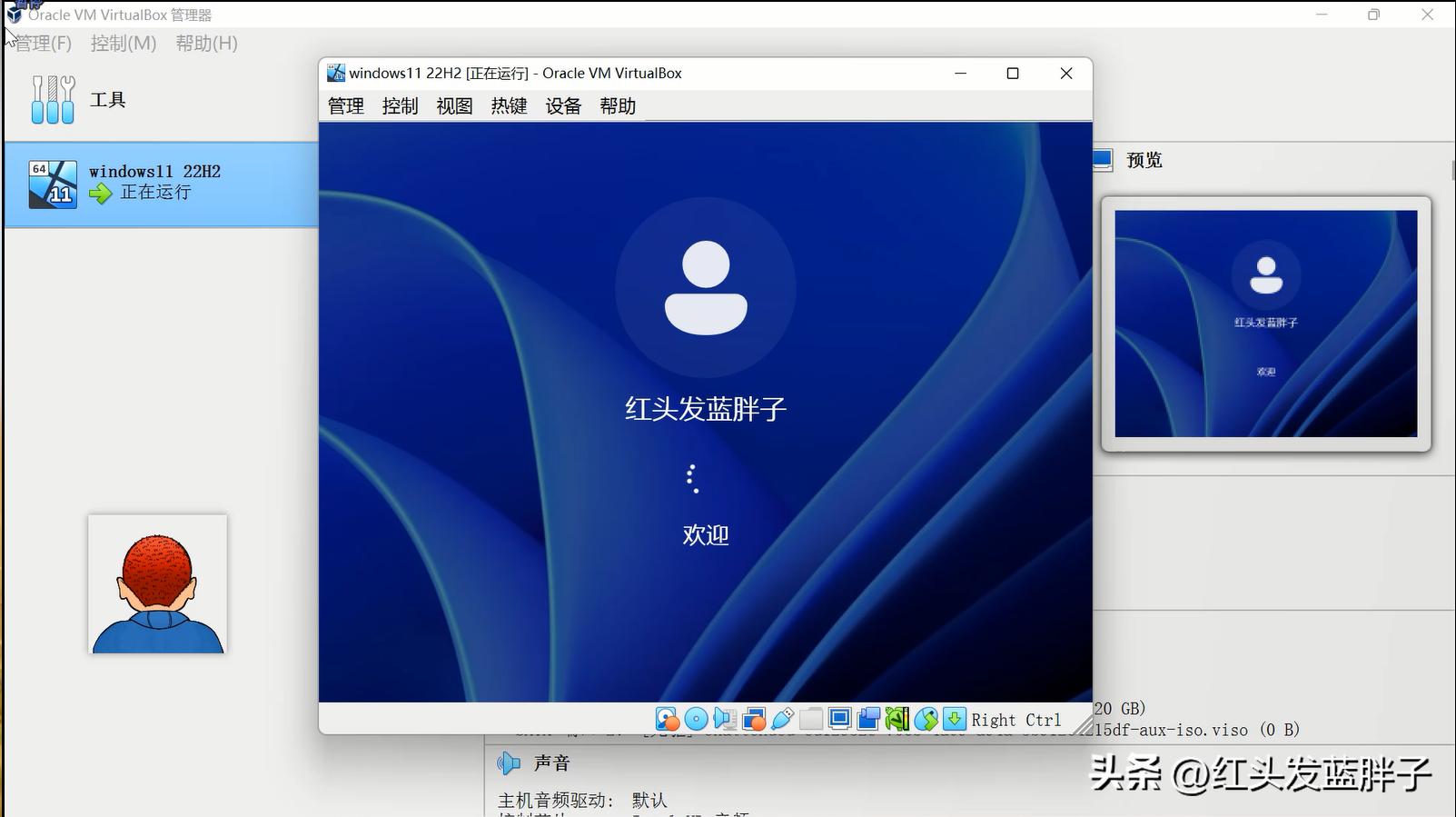Click the 声音 section heading
Viewport: 1456px width, 817px height.
point(552,763)
